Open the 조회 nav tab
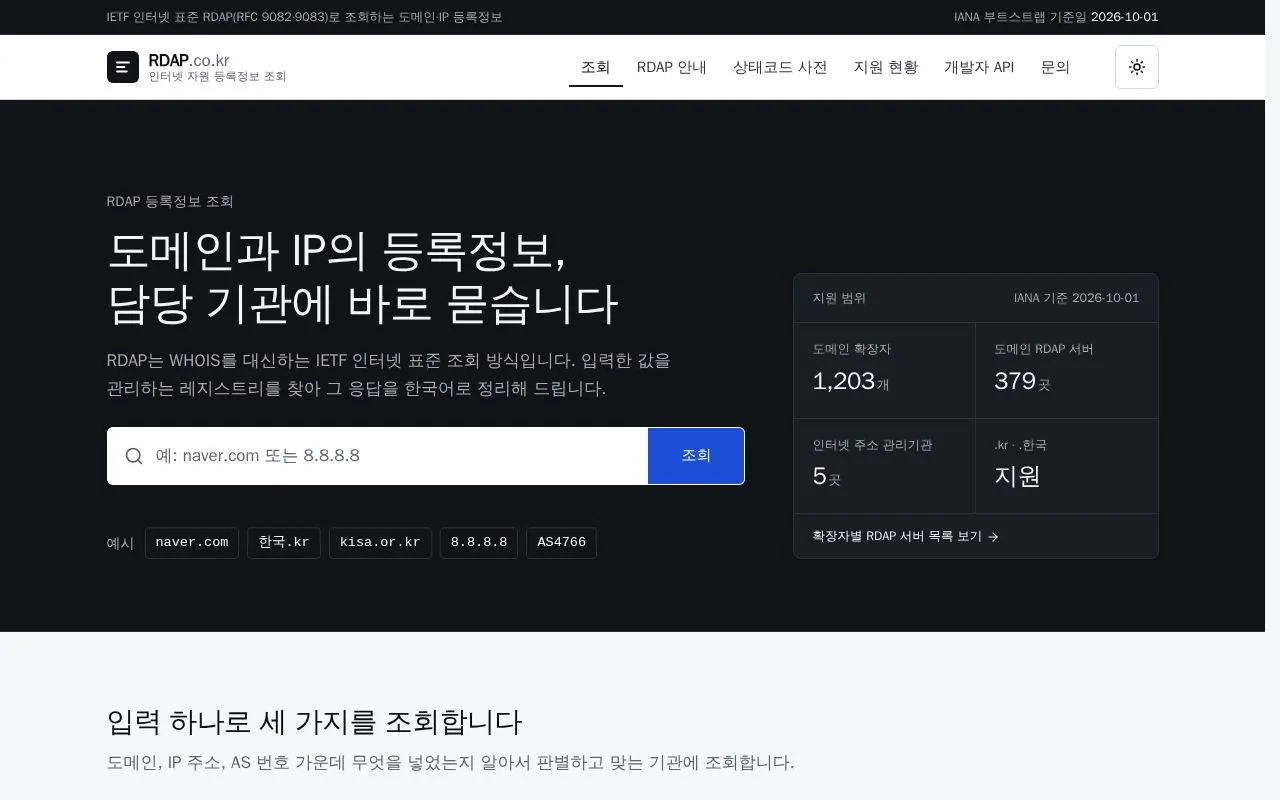The height and width of the screenshot is (800, 1280). 596,67
